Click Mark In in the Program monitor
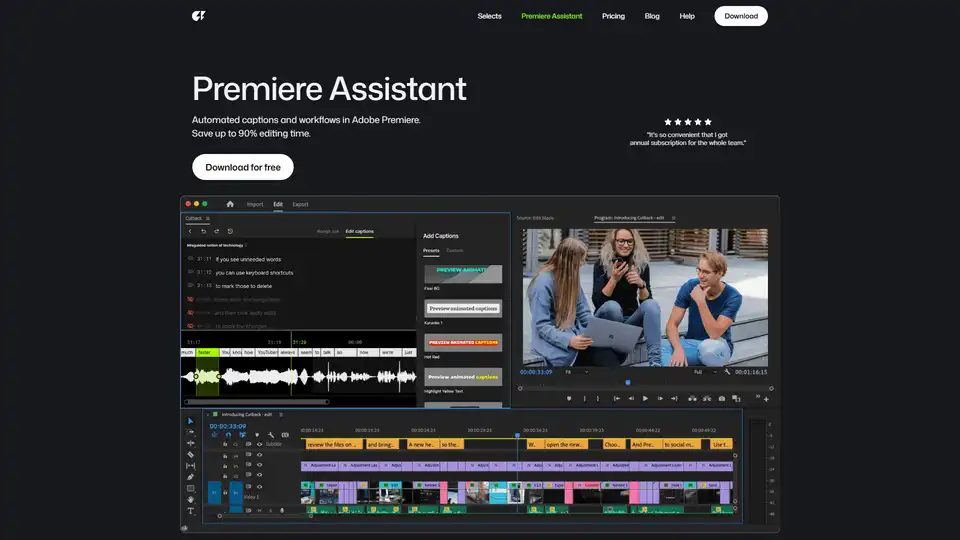The height and width of the screenshot is (540, 960). pos(585,399)
